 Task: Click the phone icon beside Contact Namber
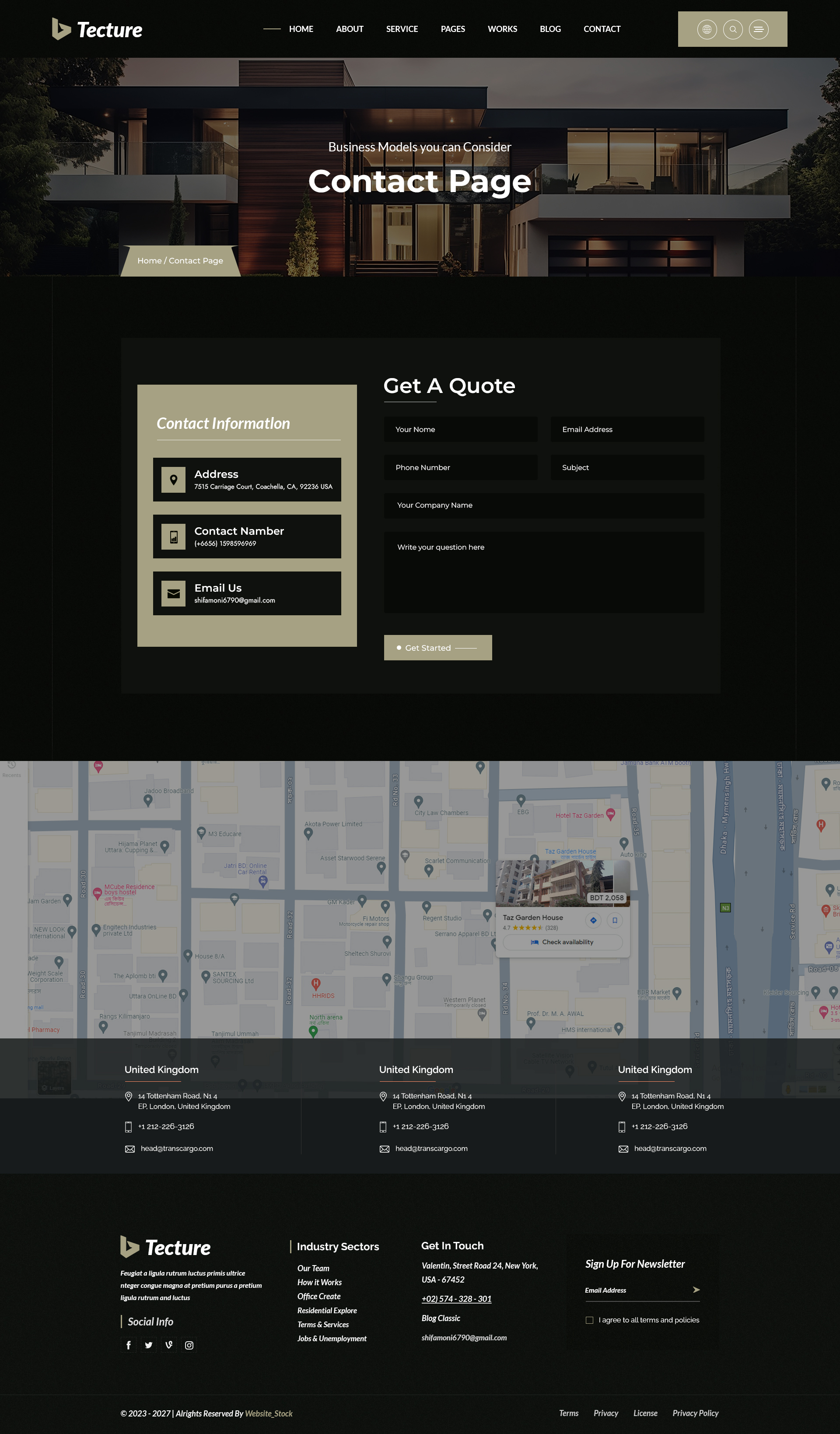[x=174, y=536]
